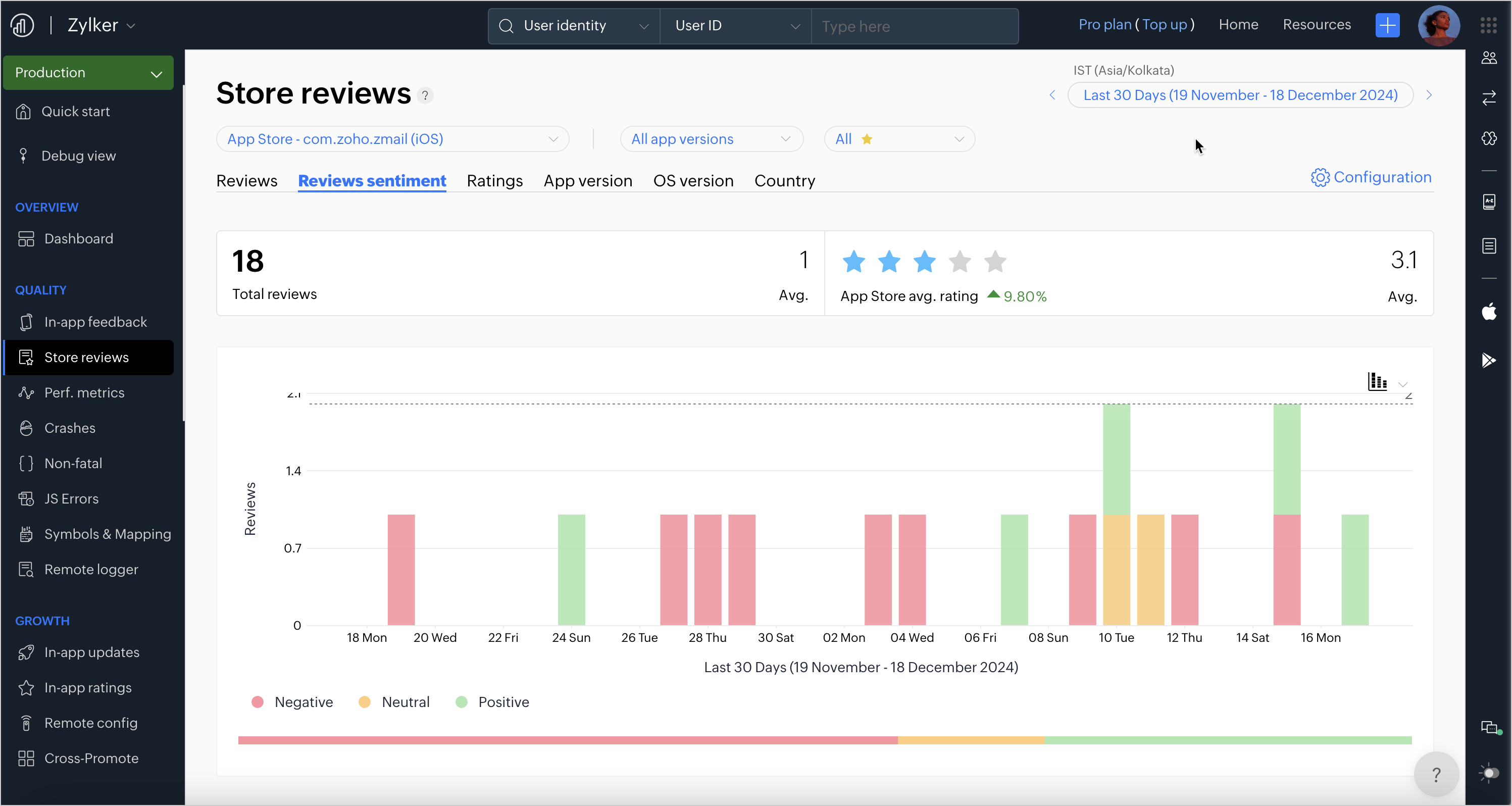Expand the Production environment dropdown

tap(88, 73)
